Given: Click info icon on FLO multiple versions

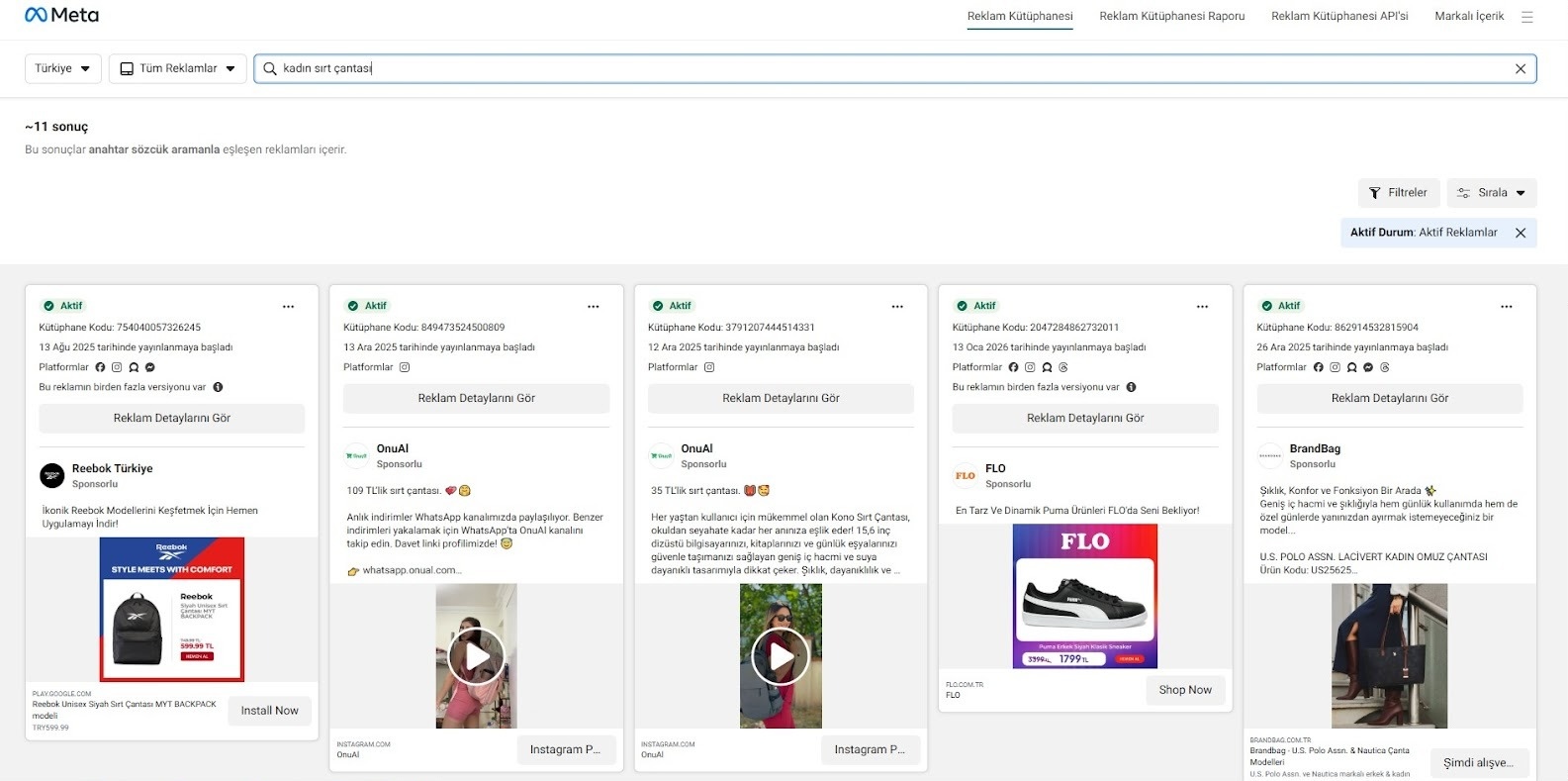Looking at the screenshot, I should click(1131, 387).
